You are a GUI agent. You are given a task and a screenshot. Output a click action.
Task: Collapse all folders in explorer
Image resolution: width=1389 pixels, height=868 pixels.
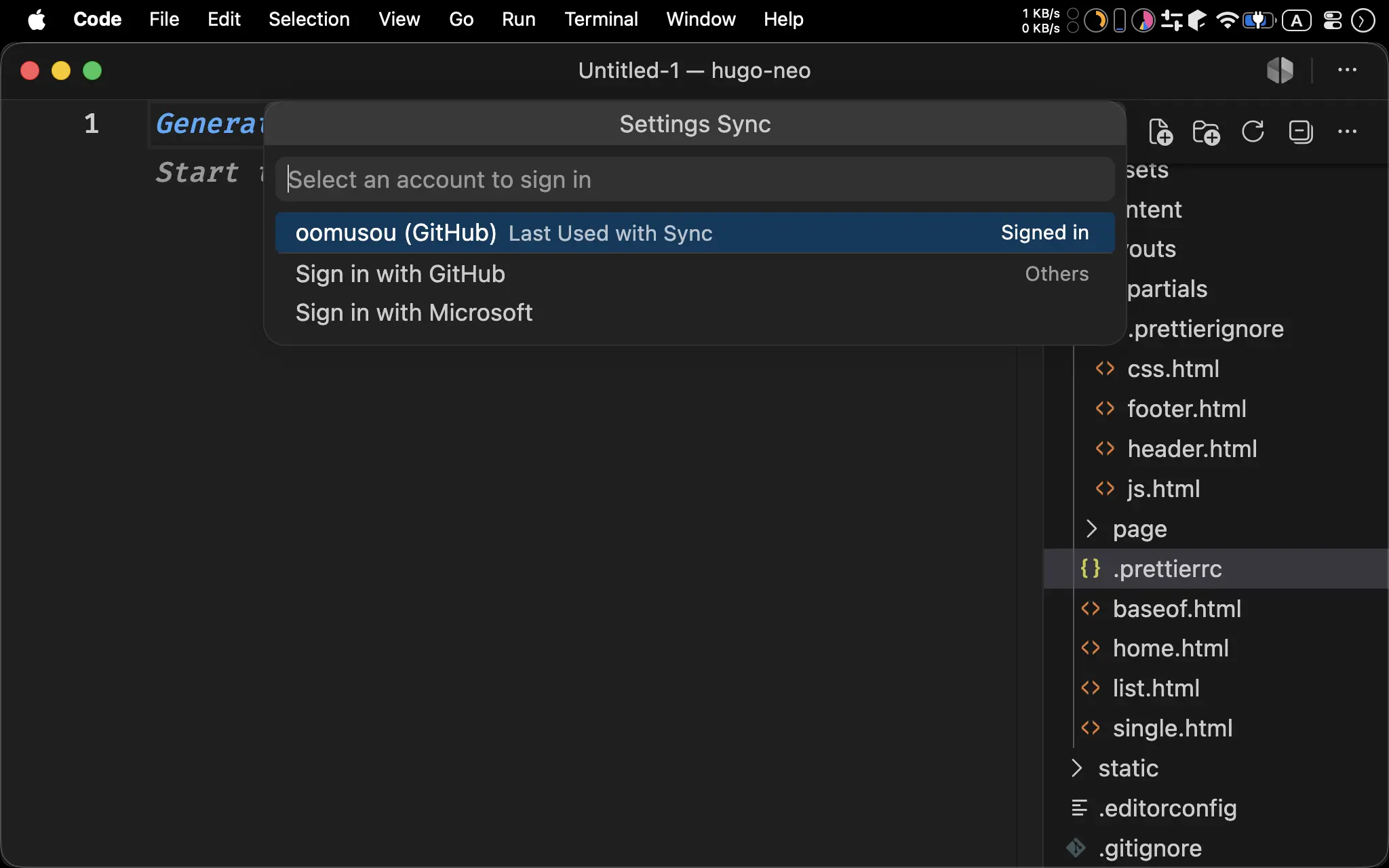click(x=1300, y=132)
